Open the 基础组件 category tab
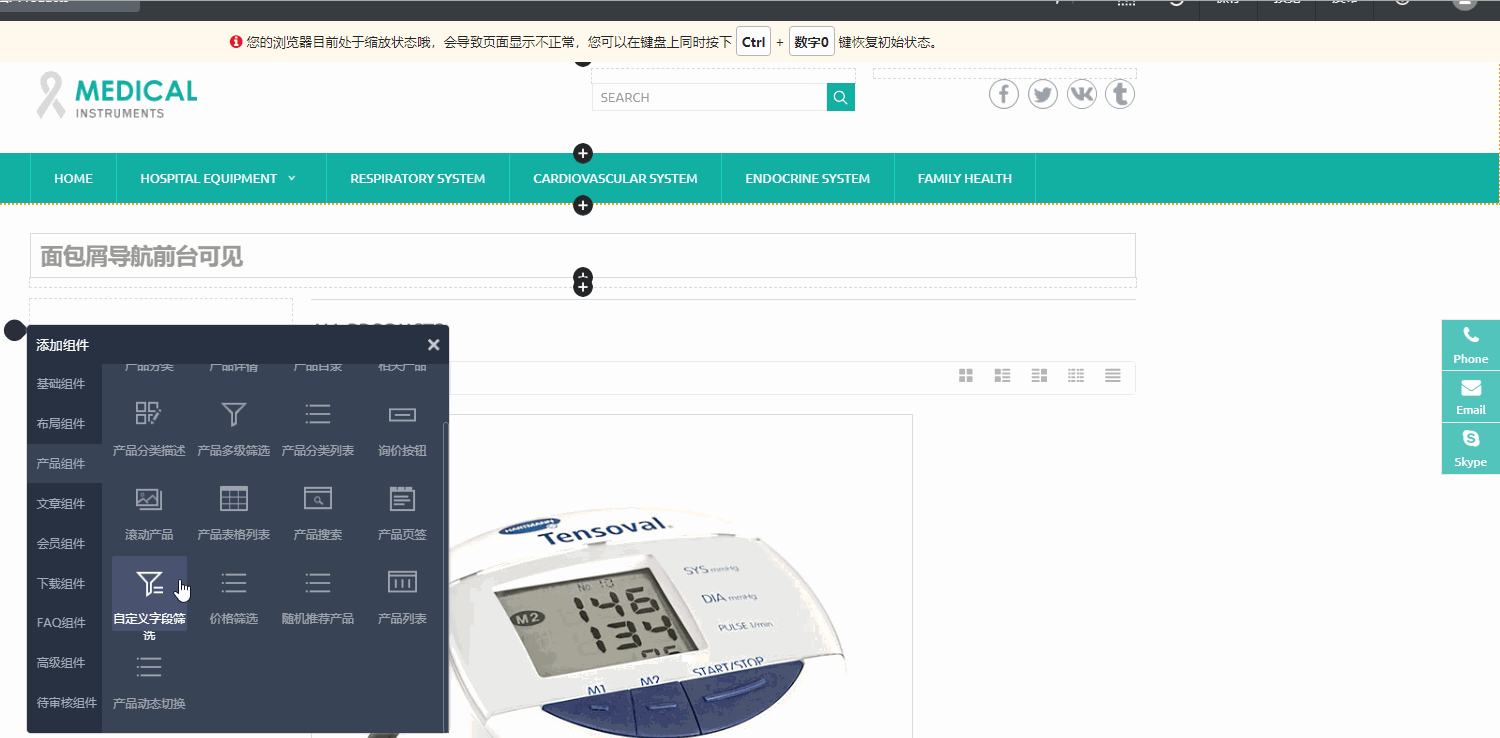This screenshot has width=1500, height=738. click(x=61, y=384)
